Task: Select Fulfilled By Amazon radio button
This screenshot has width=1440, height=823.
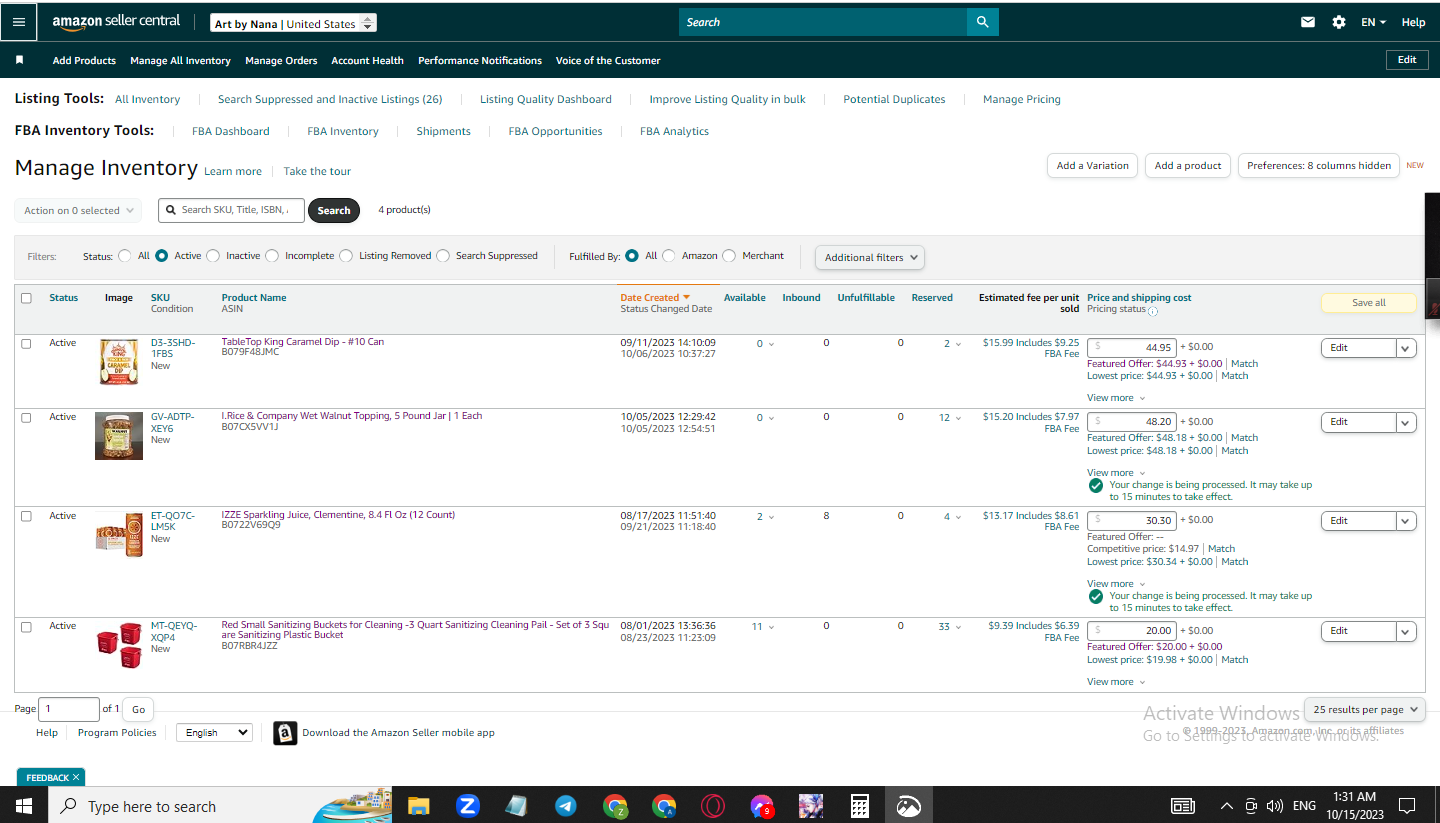Action: click(x=669, y=256)
